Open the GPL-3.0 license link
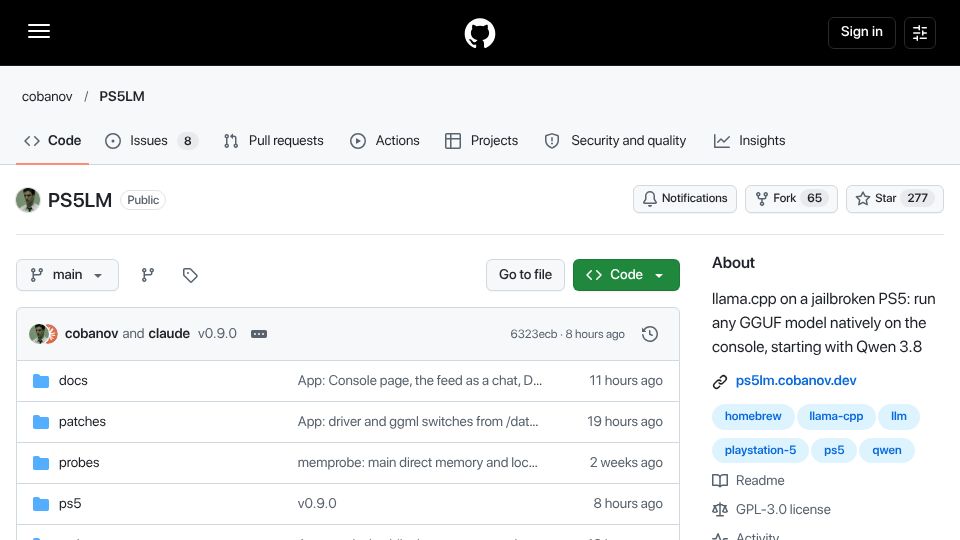The height and width of the screenshot is (540, 960). (x=783, y=509)
